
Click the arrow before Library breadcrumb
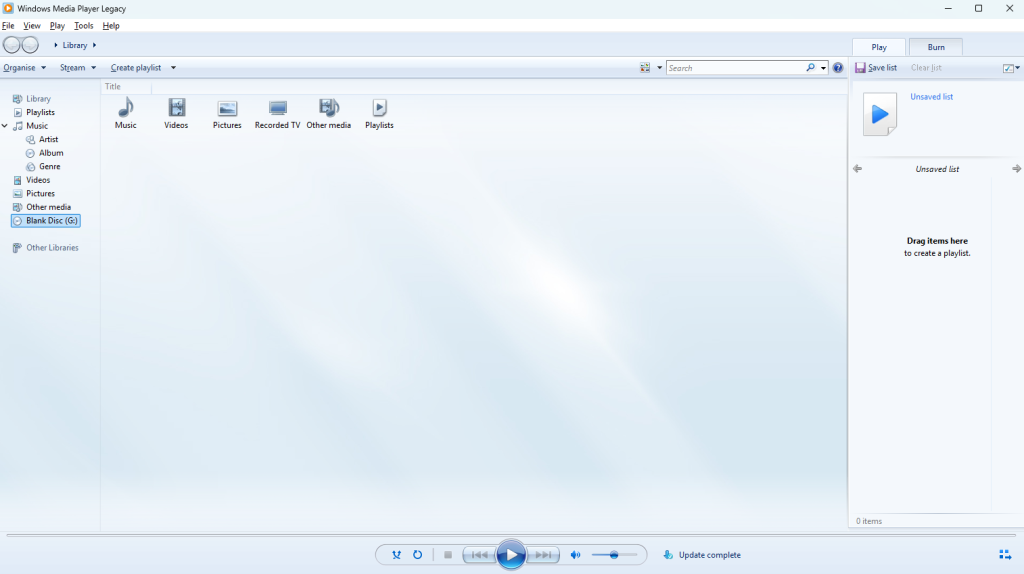click(56, 46)
